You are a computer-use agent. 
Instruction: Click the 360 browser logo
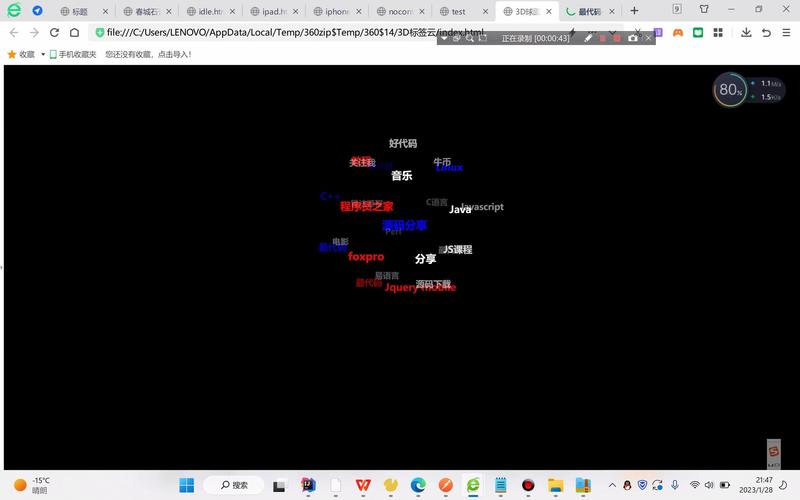14,10
